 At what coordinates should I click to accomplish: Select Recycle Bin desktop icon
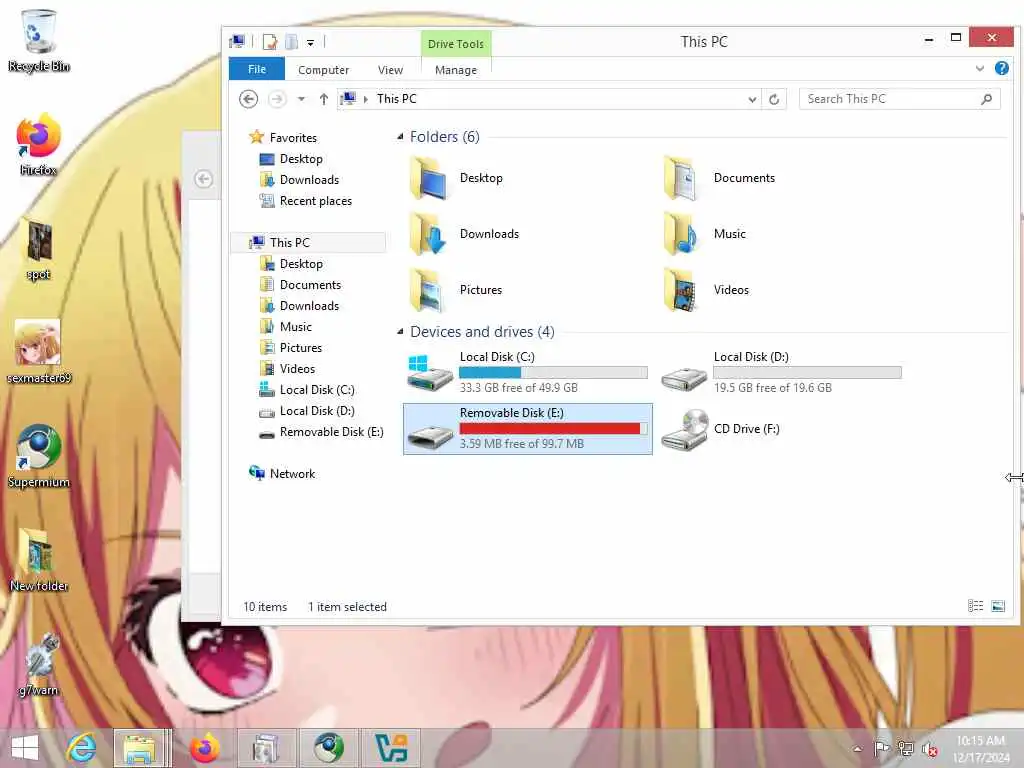pyautogui.click(x=39, y=40)
